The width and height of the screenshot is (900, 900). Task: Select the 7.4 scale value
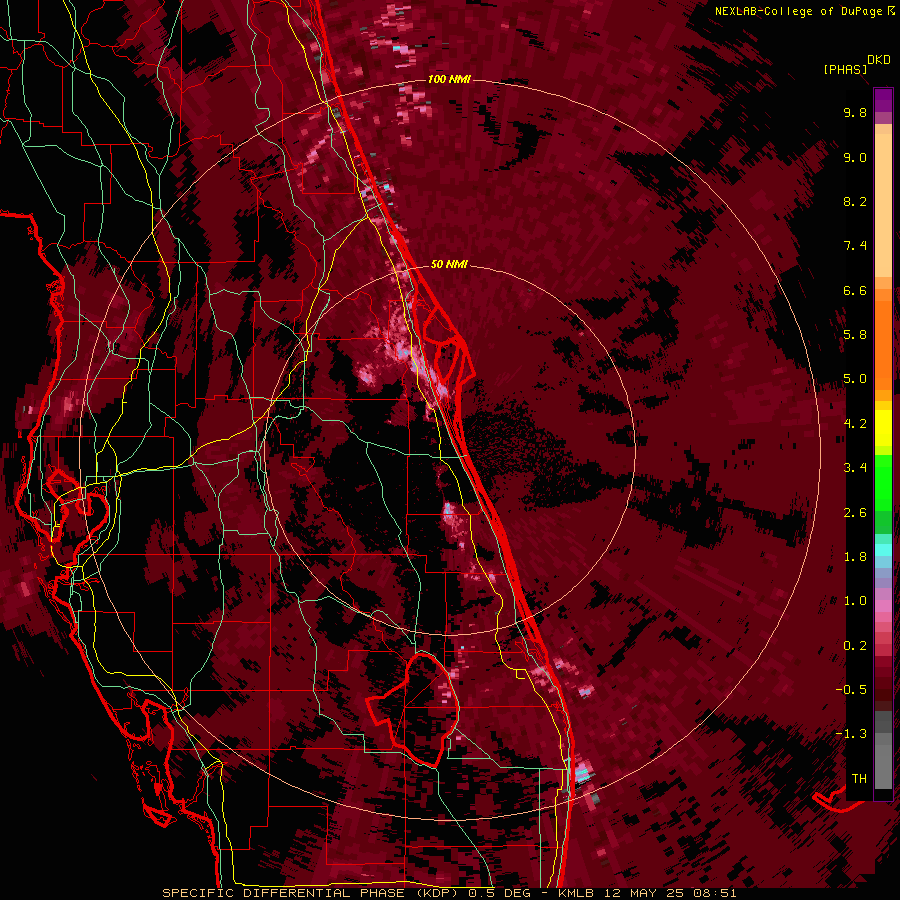tap(855, 246)
